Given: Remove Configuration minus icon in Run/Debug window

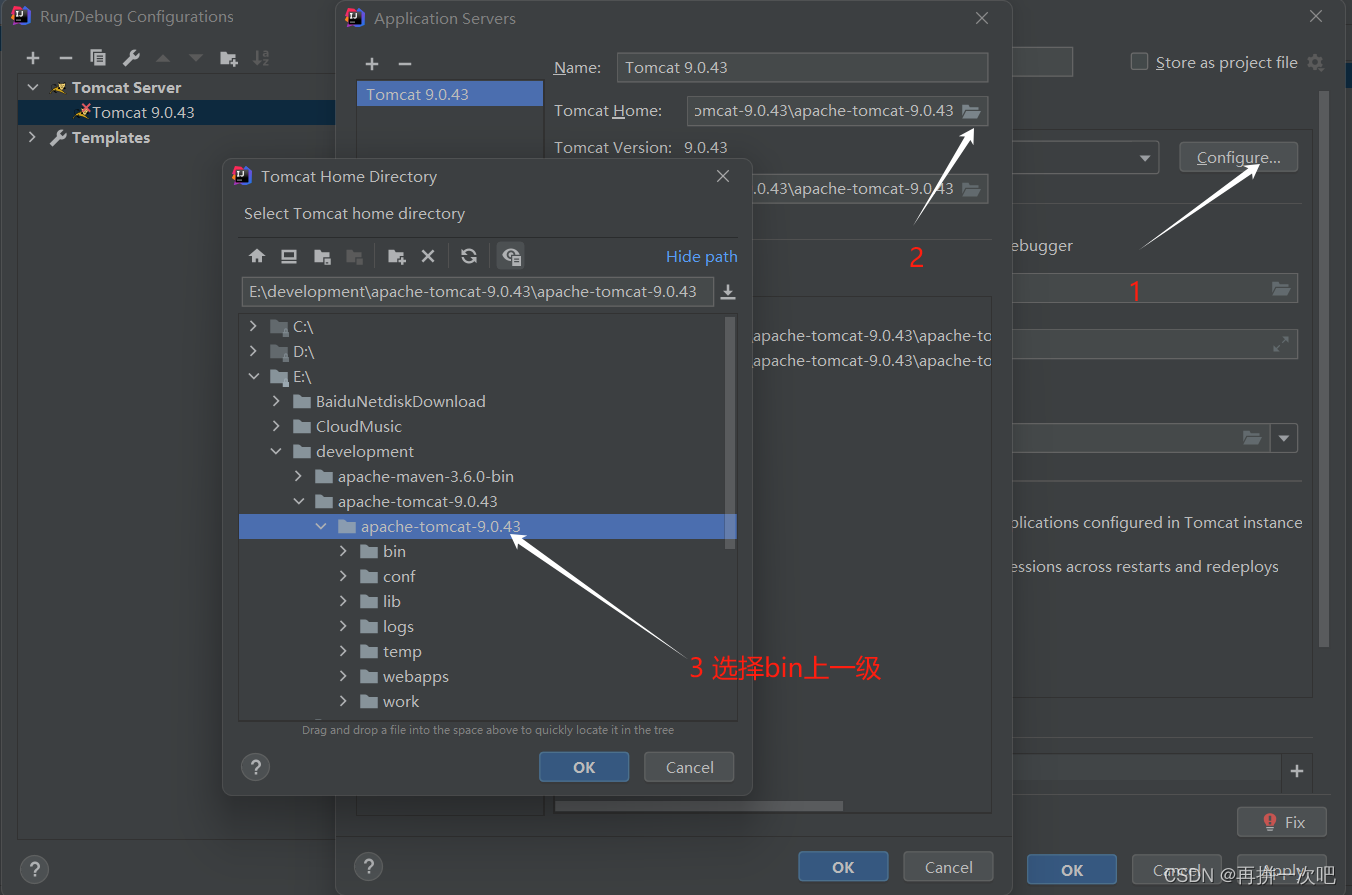Looking at the screenshot, I should pos(65,58).
